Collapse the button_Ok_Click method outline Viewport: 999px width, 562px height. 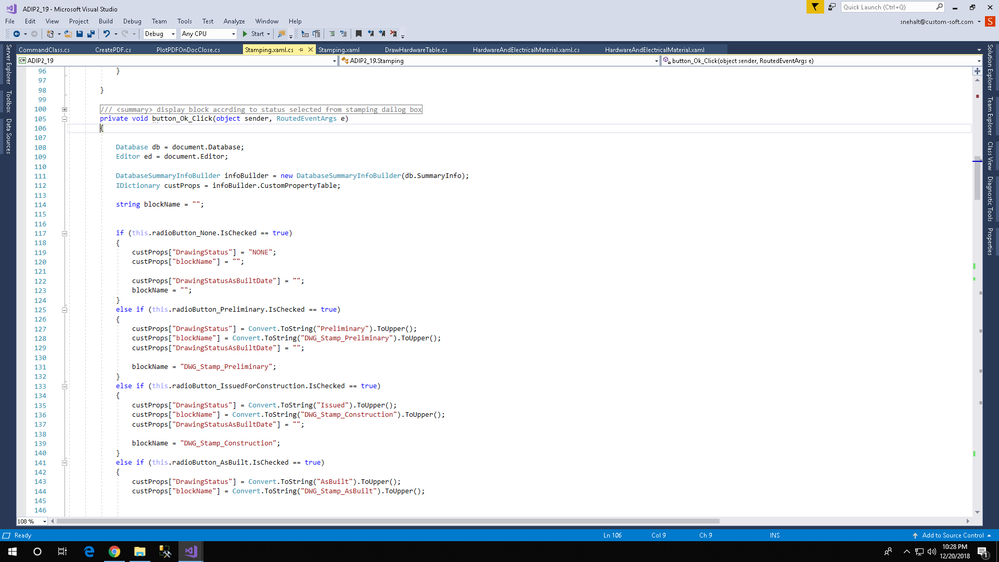coord(64,119)
